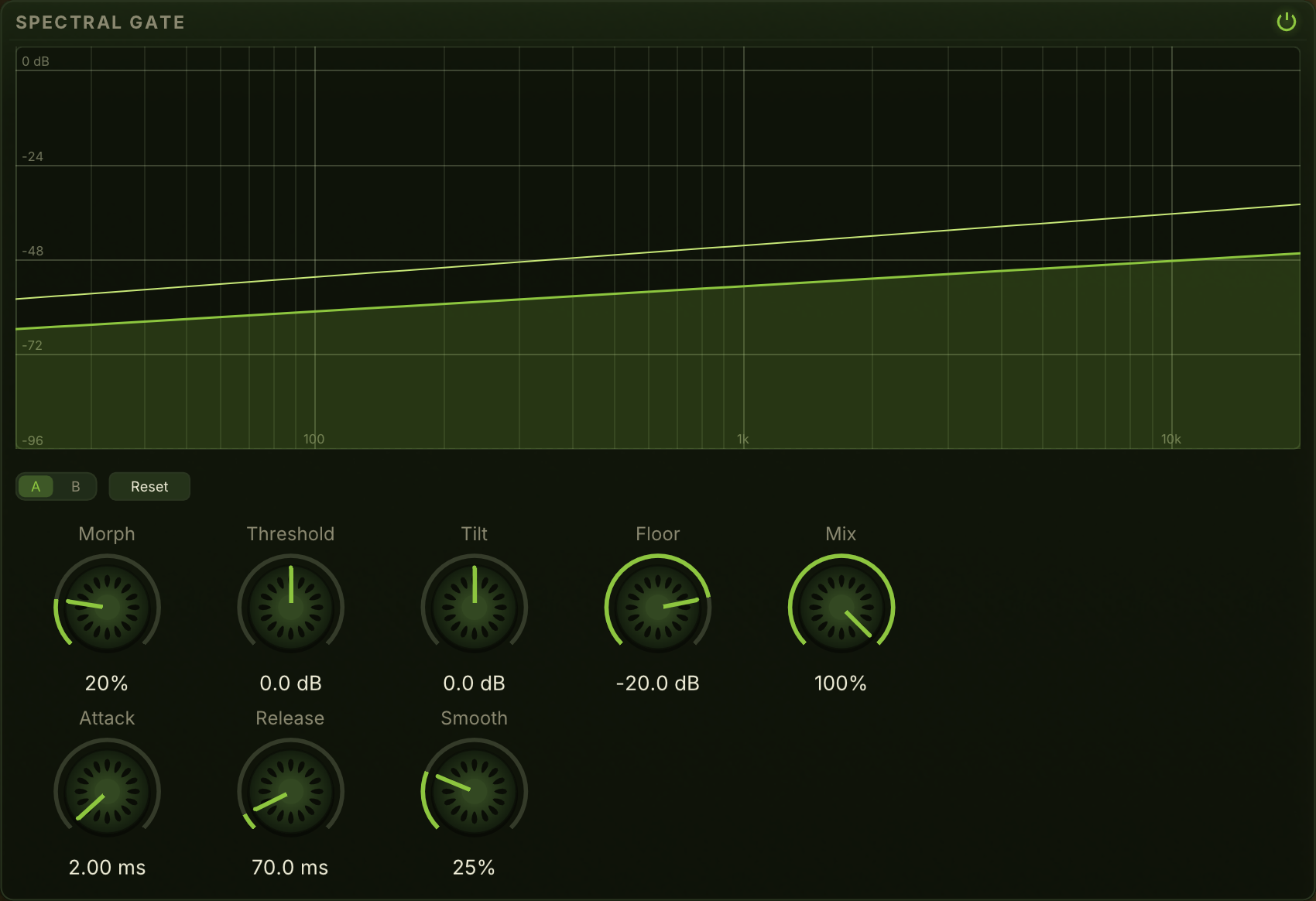1316x901 pixels.
Task: Select the Mix value 100%
Action: click(841, 683)
